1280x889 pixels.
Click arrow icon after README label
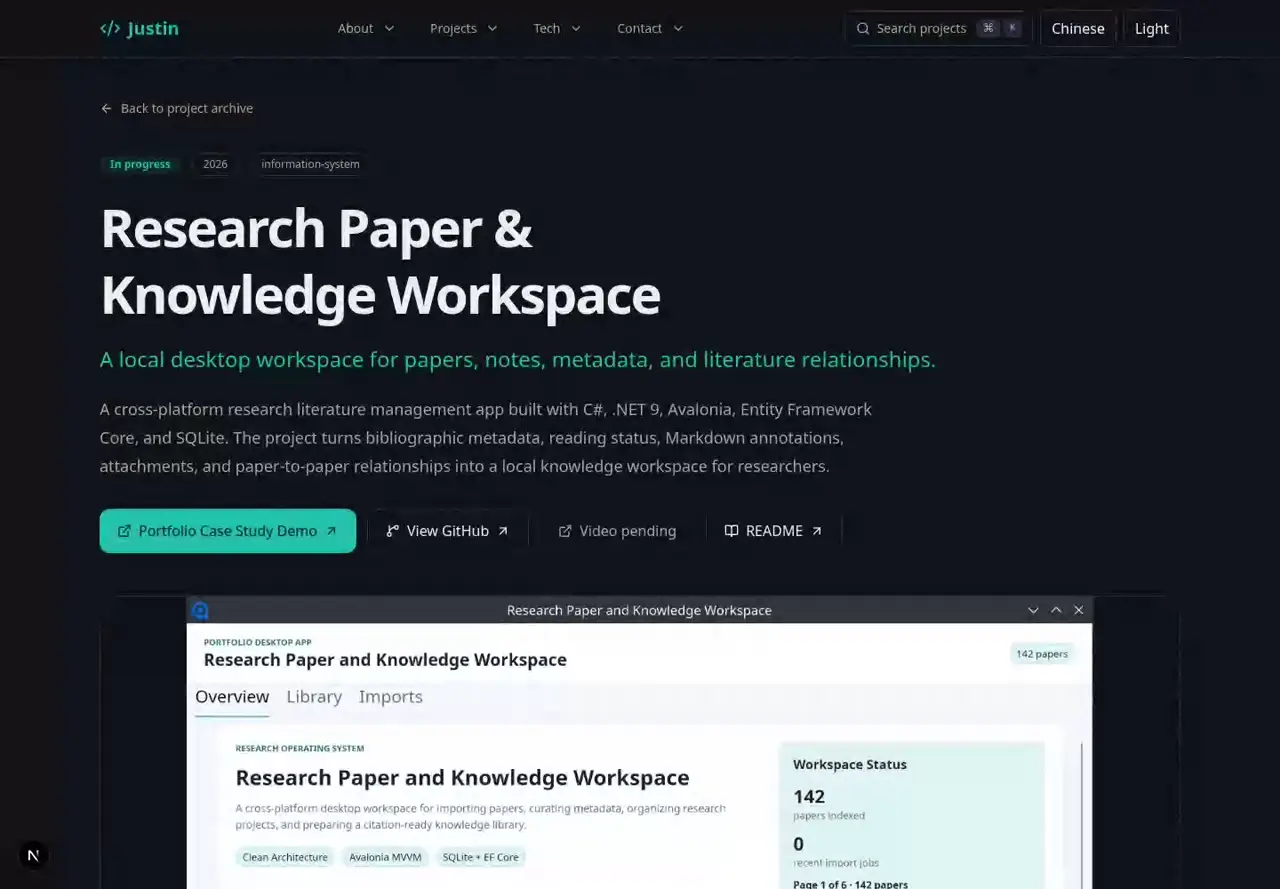point(816,531)
